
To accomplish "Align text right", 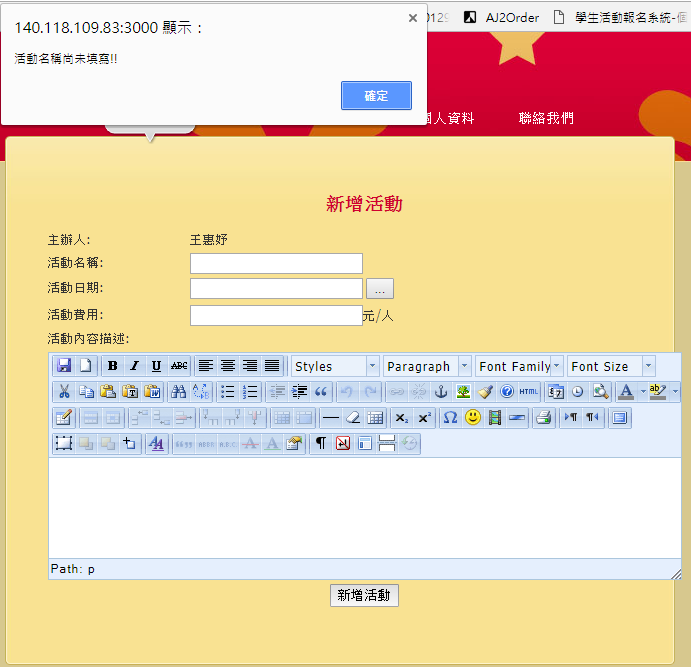I will [x=250, y=366].
